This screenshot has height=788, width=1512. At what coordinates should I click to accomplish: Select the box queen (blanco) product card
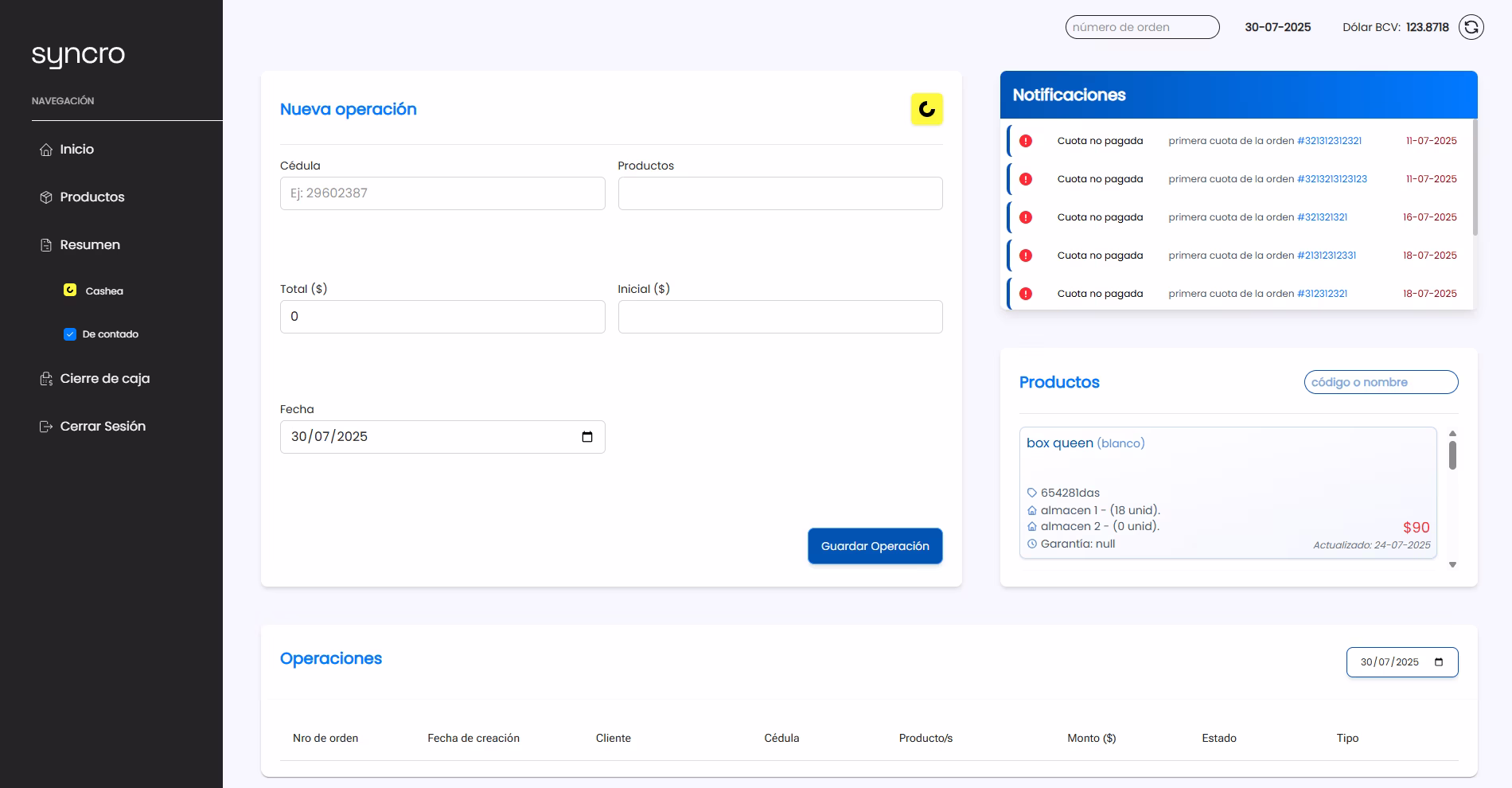(x=1228, y=493)
